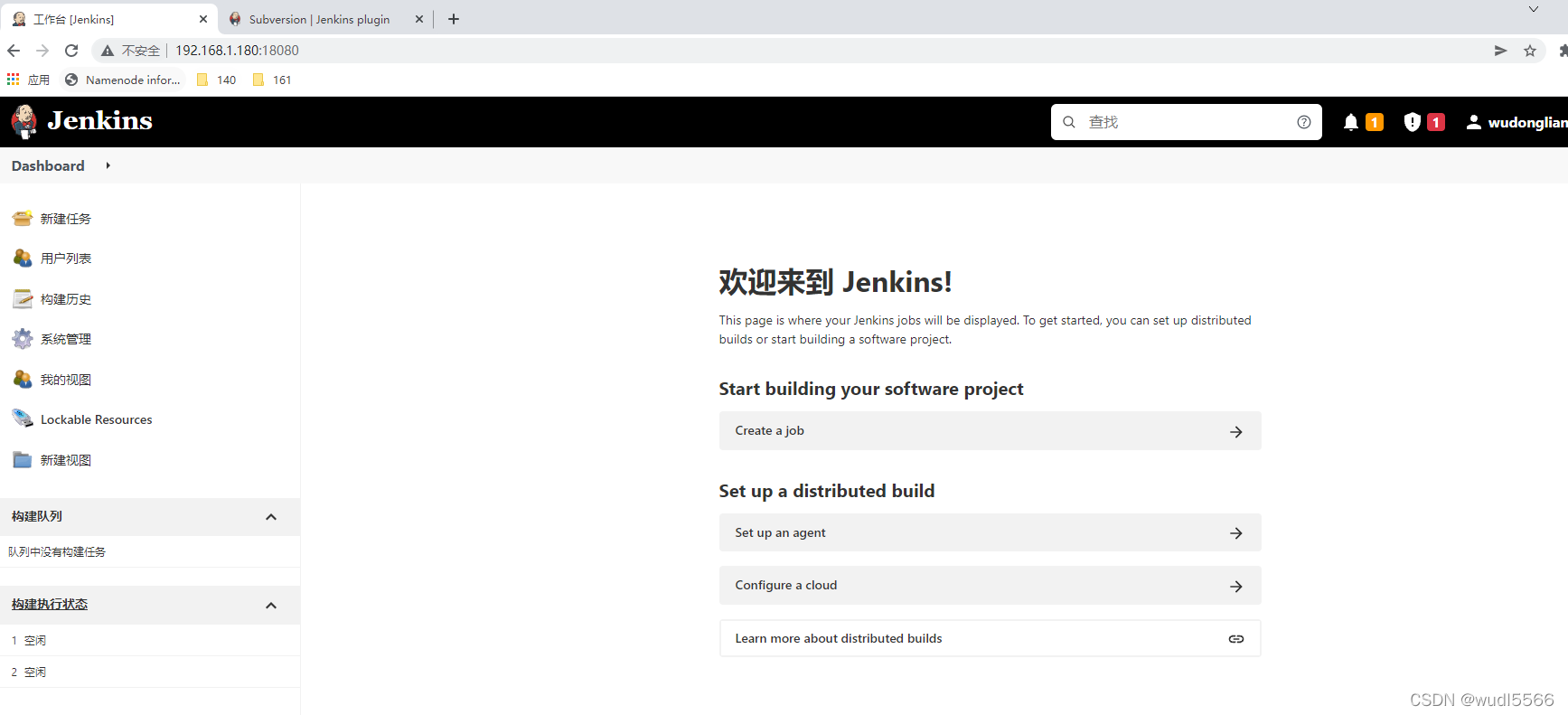Image resolution: width=1568 pixels, height=715 pixels.
Task: Click the Jenkins title text in header
Action: click(x=99, y=120)
